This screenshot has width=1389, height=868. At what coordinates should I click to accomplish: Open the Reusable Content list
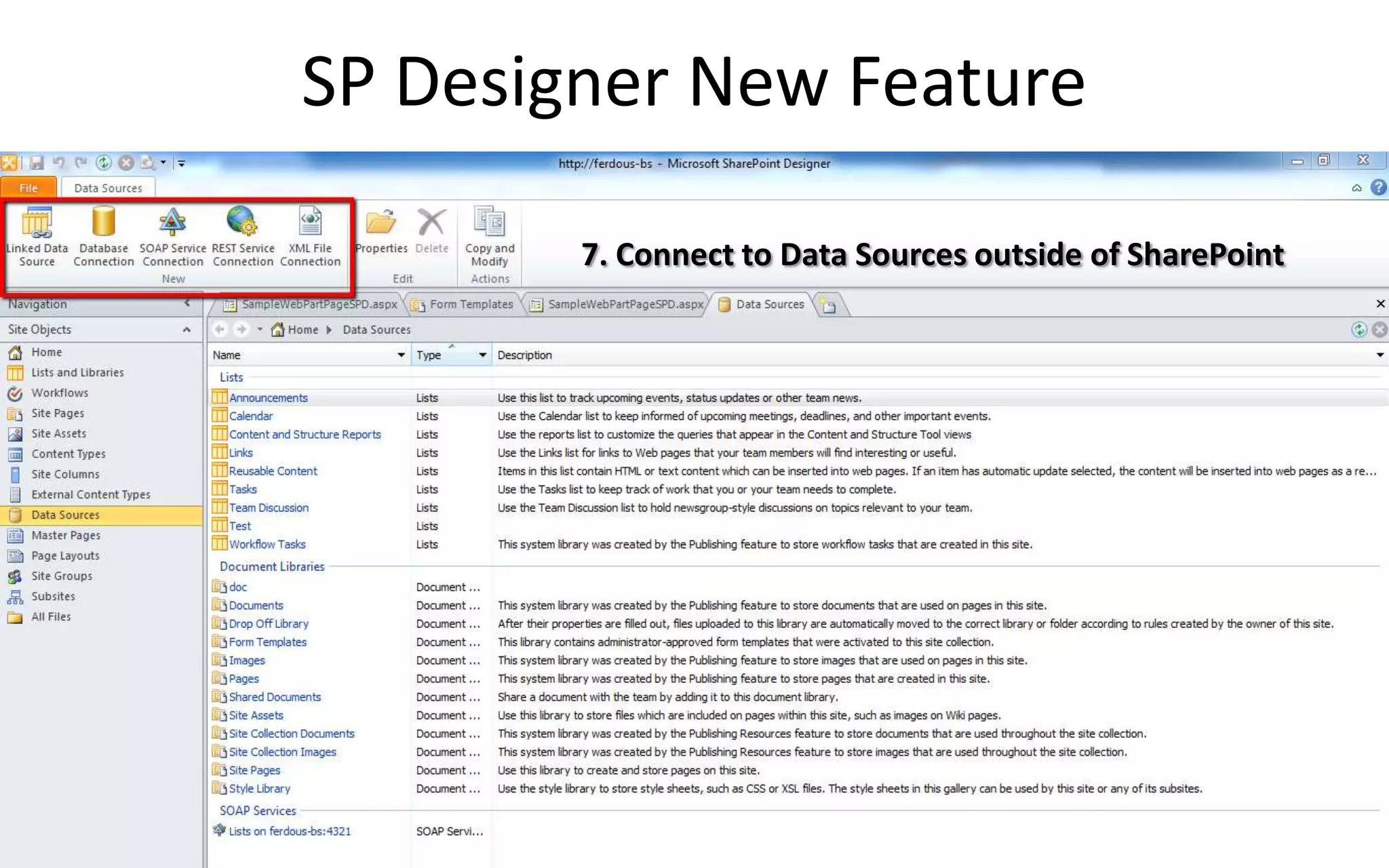coord(273,471)
